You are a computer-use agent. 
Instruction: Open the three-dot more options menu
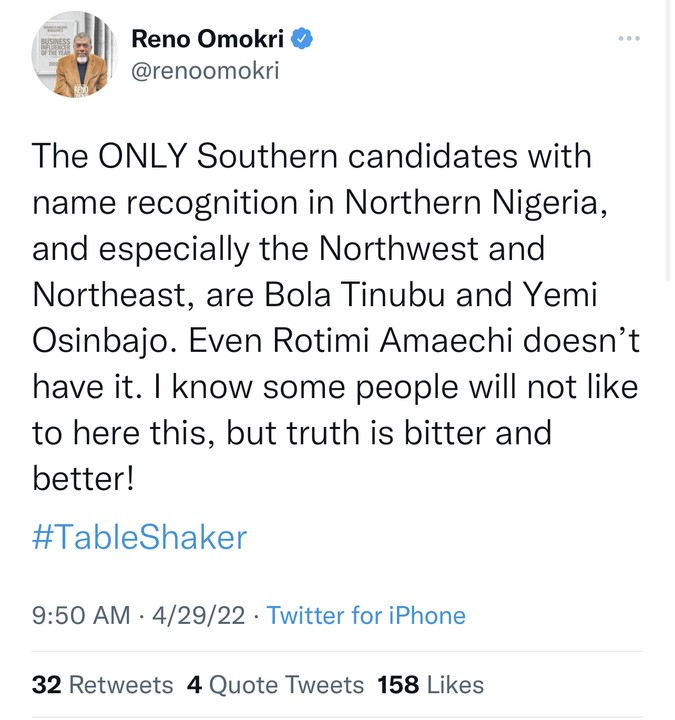click(x=628, y=39)
